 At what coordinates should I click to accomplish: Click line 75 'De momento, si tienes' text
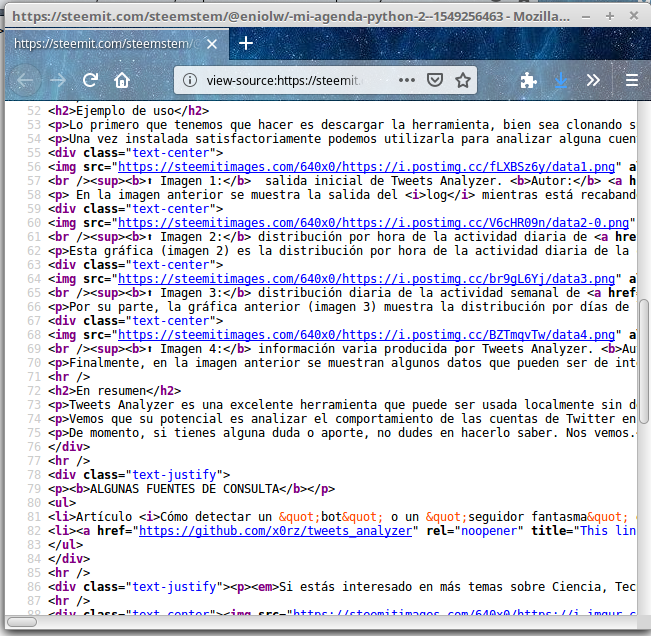click(x=143, y=433)
